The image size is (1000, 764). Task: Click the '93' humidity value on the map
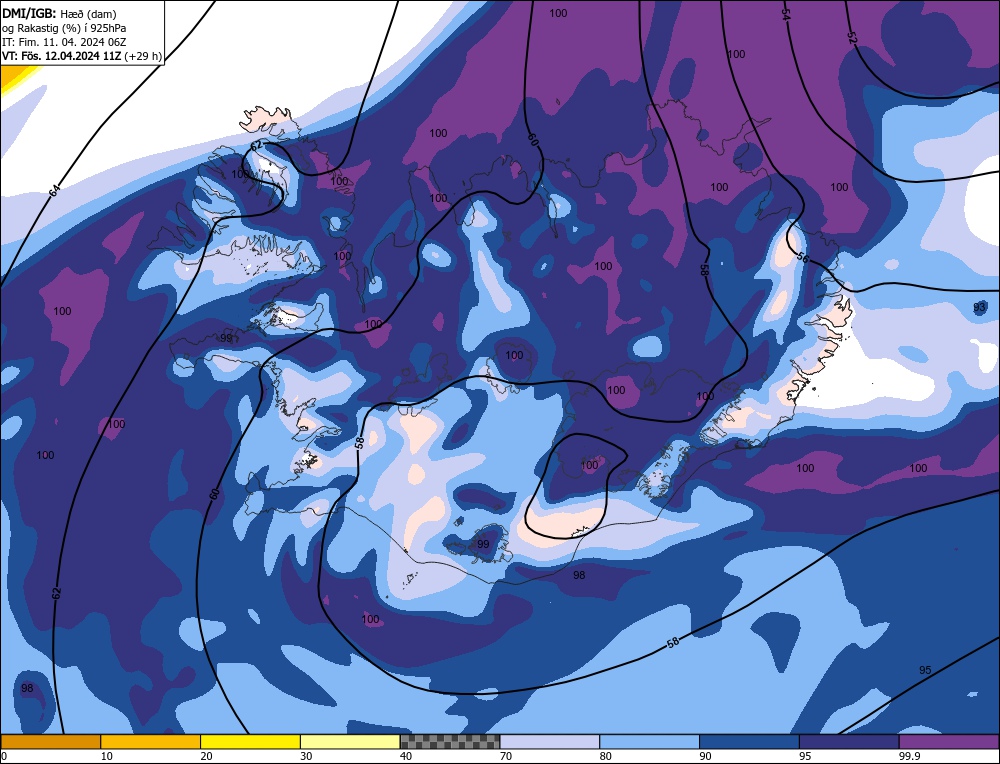980,307
